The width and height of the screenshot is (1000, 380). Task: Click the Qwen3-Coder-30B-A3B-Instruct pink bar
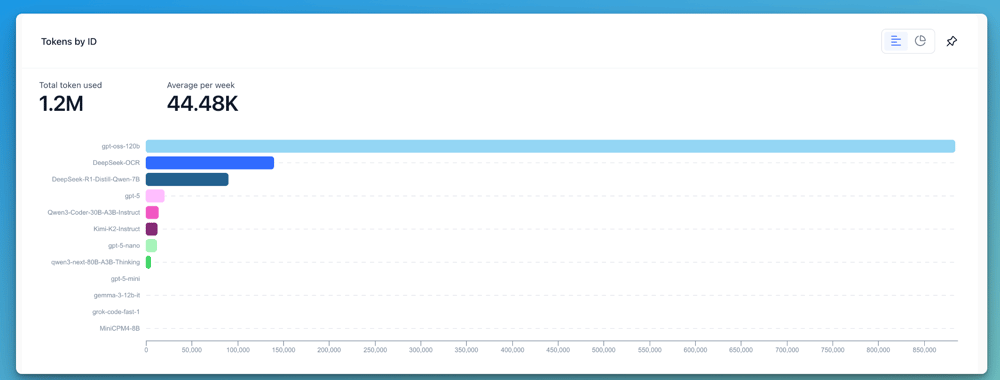pyautogui.click(x=152, y=212)
